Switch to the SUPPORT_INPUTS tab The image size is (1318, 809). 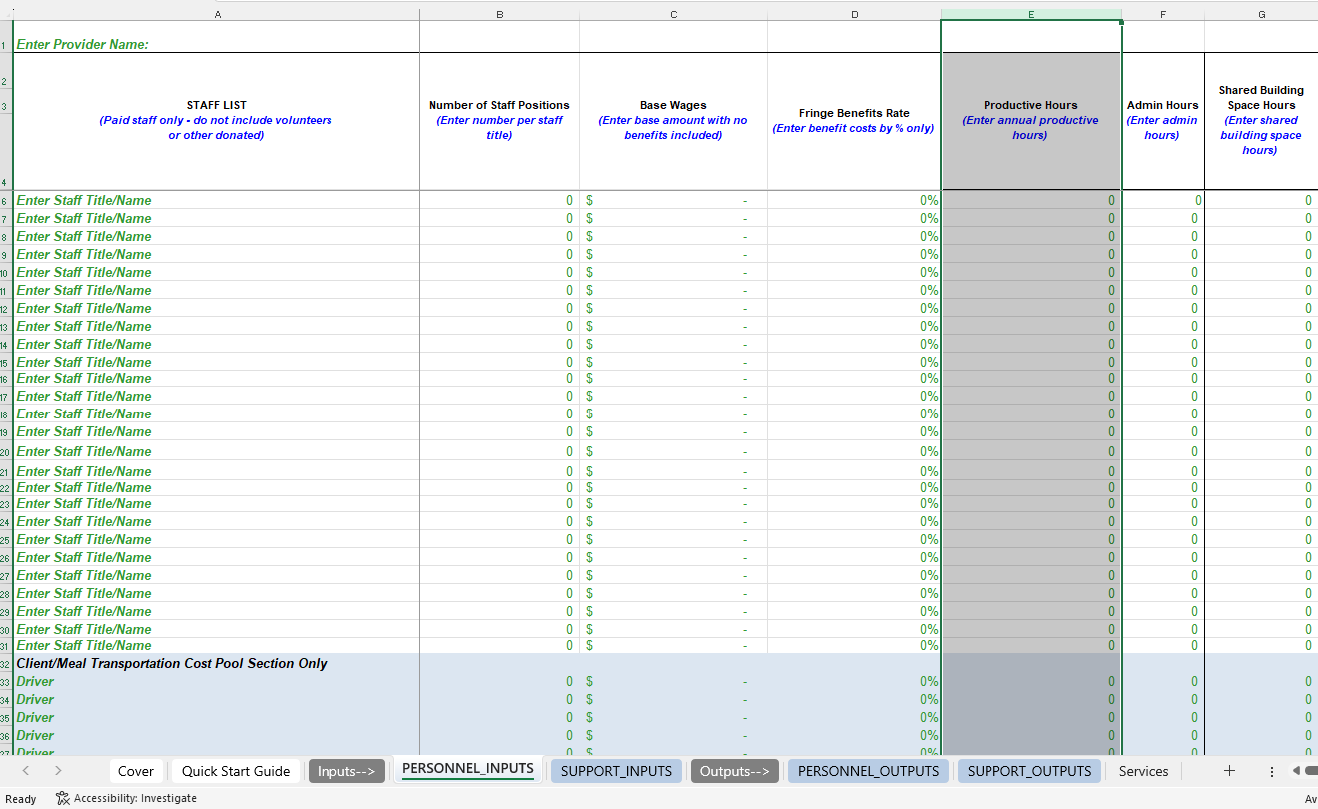coord(616,771)
